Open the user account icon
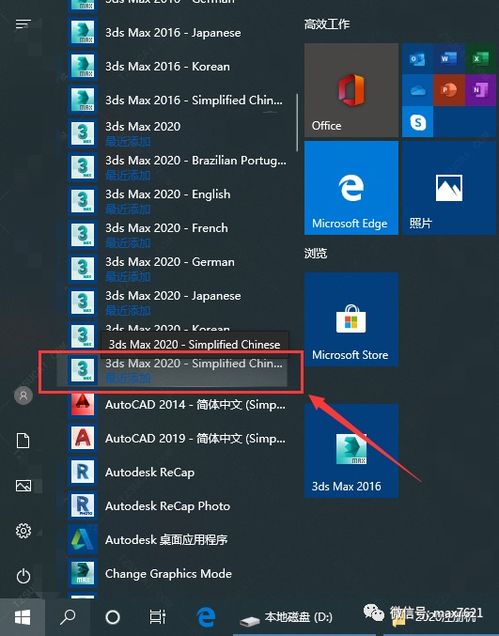This screenshot has width=499, height=636. pos(23,395)
